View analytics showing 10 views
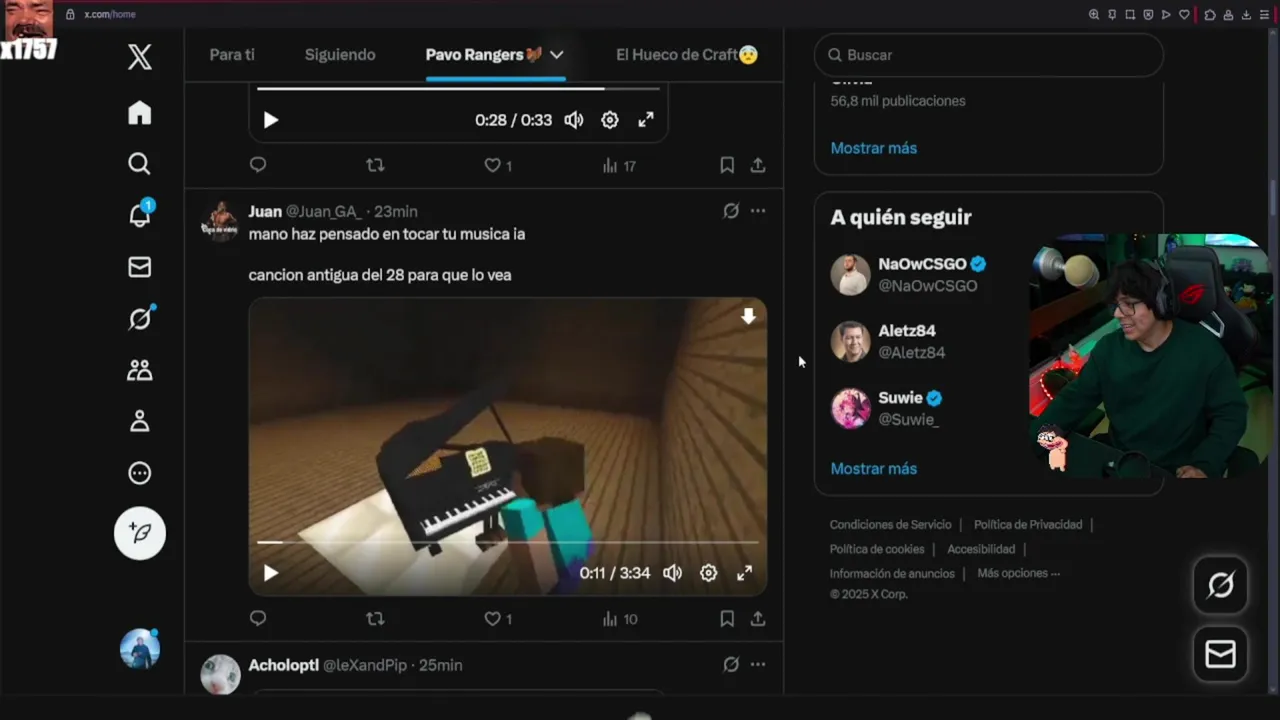1280x720 pixels. click(x=620, y=619)
